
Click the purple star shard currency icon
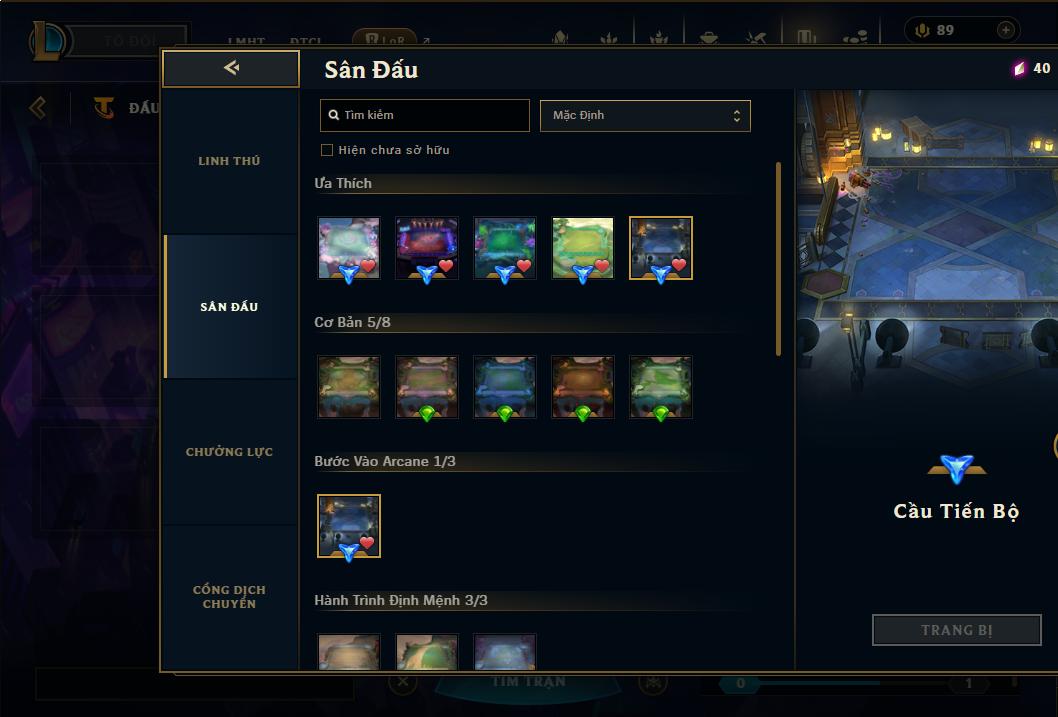(x=1020, y=68)
